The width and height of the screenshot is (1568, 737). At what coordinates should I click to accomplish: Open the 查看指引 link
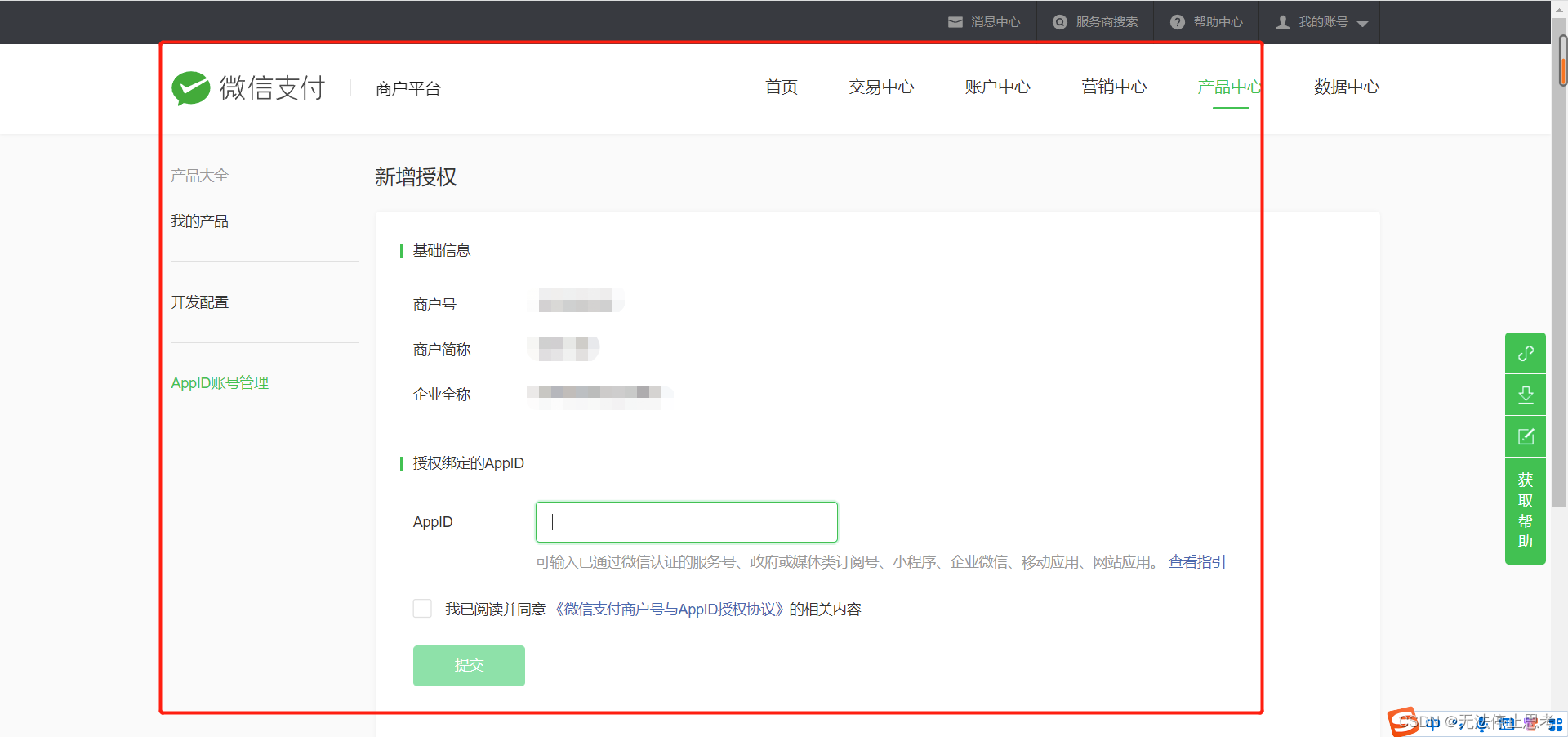pyautogui.click(x=1196, y=562)
